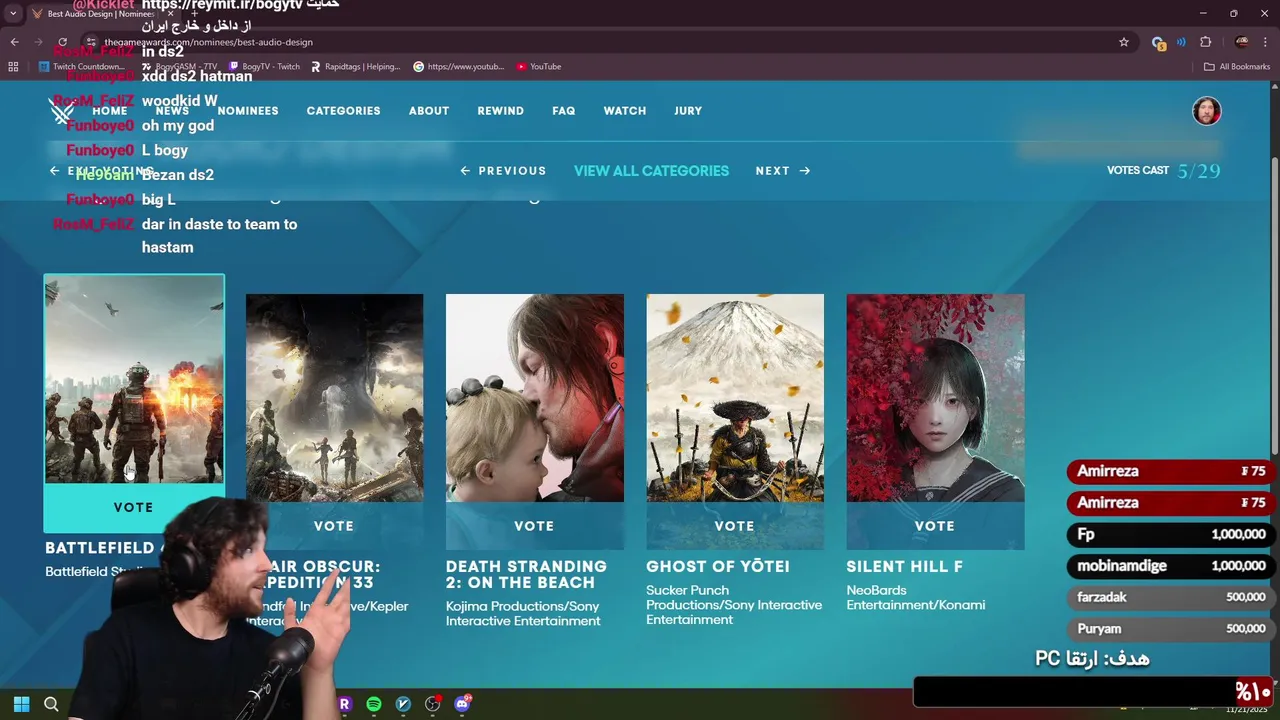Go to the Next category

(783, 171)
